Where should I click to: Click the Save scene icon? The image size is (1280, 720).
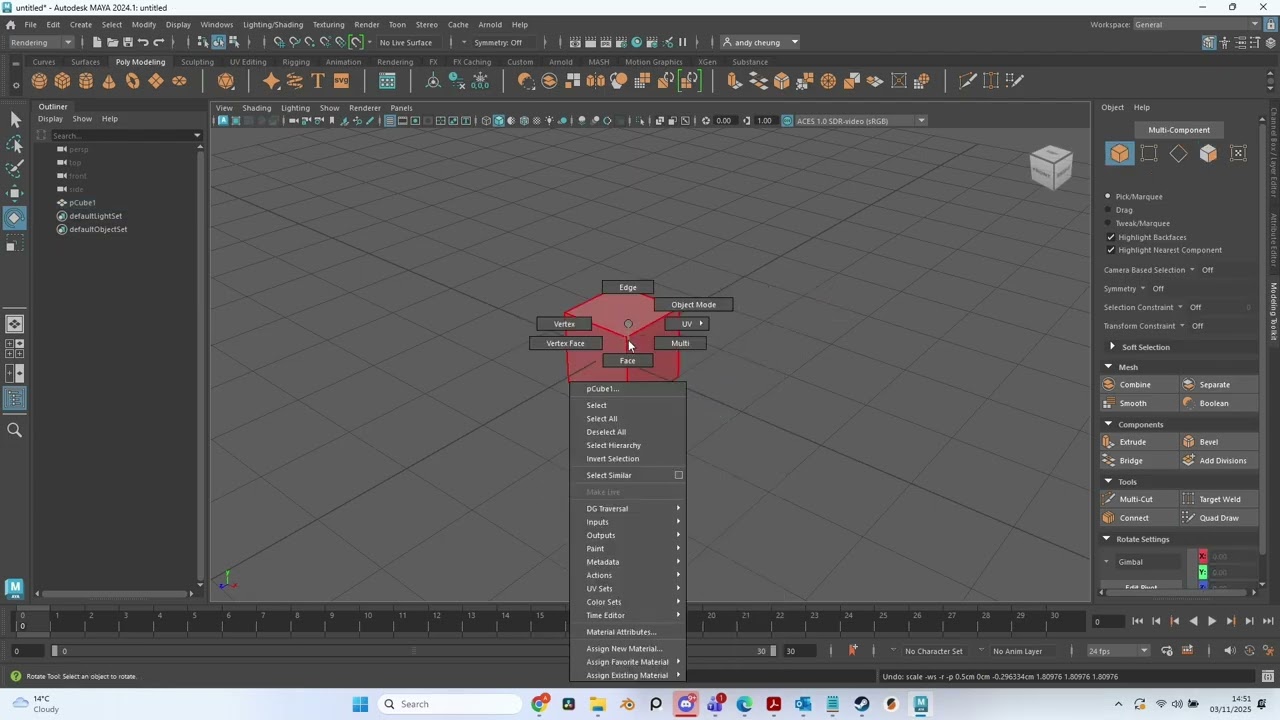[127, 42]
